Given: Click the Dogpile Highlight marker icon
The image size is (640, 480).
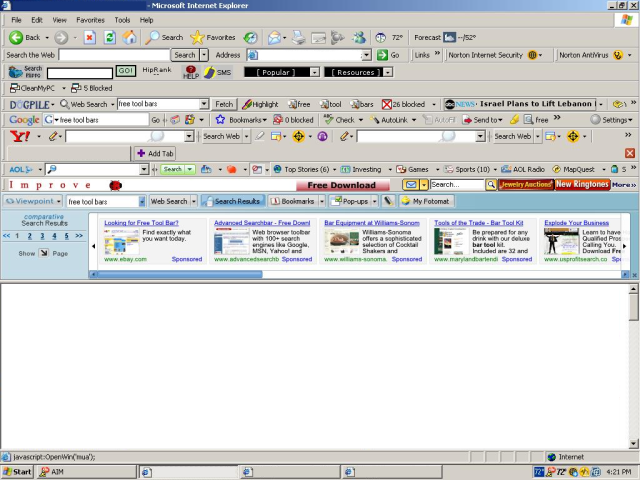Looking at the screenshot, I should coord(247,104).
